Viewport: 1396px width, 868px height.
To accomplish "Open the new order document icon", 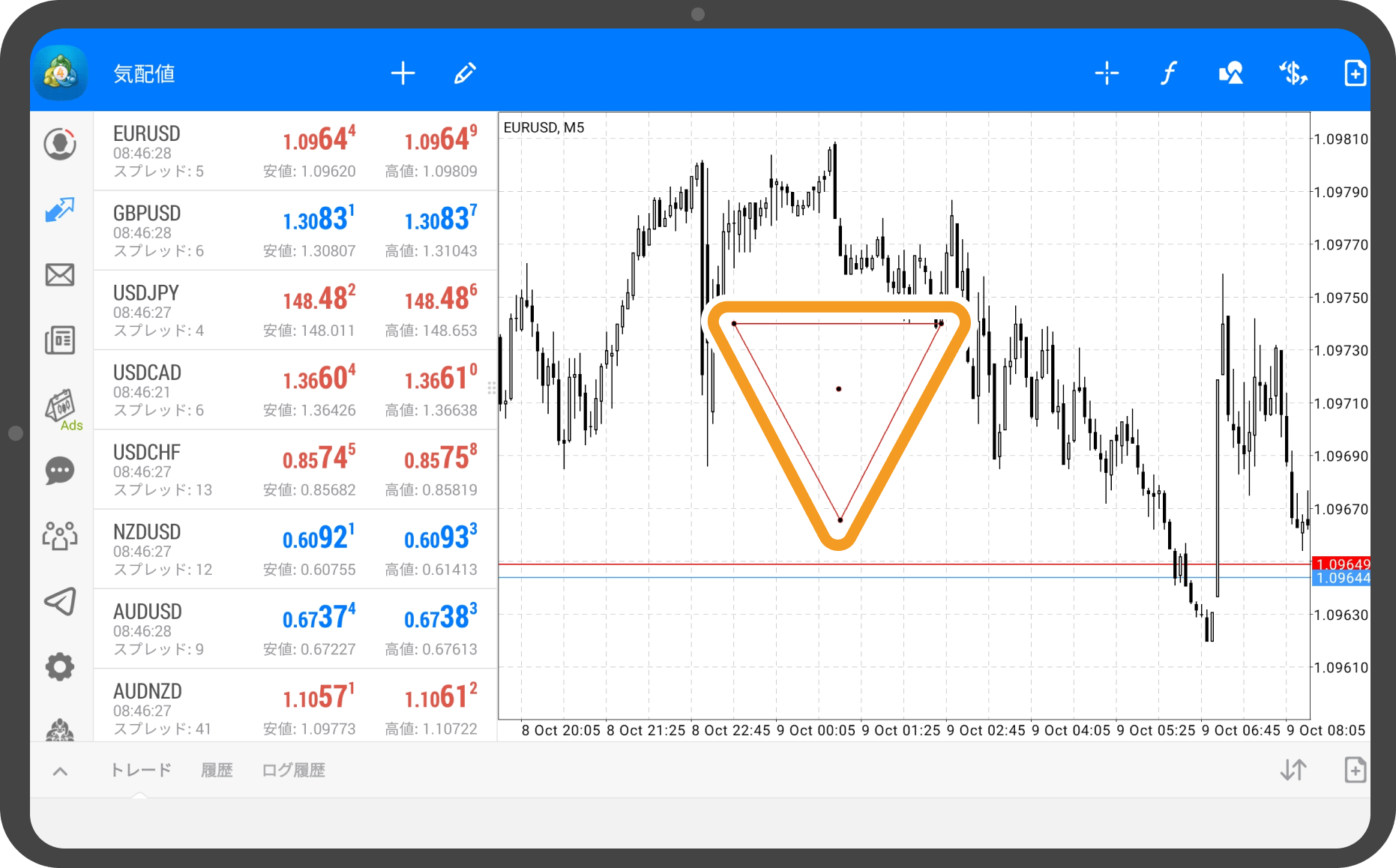I will pyautogui.click(x=1354, y=73).
